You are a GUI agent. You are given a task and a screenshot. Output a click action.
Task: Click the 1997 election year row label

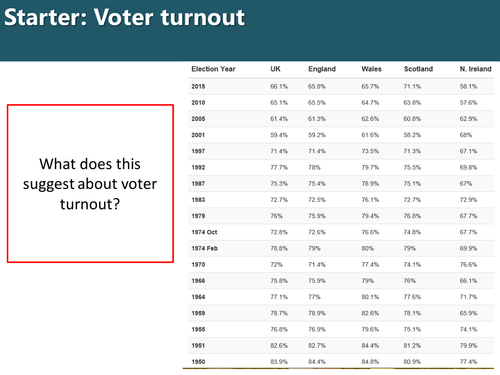(198, 151)
